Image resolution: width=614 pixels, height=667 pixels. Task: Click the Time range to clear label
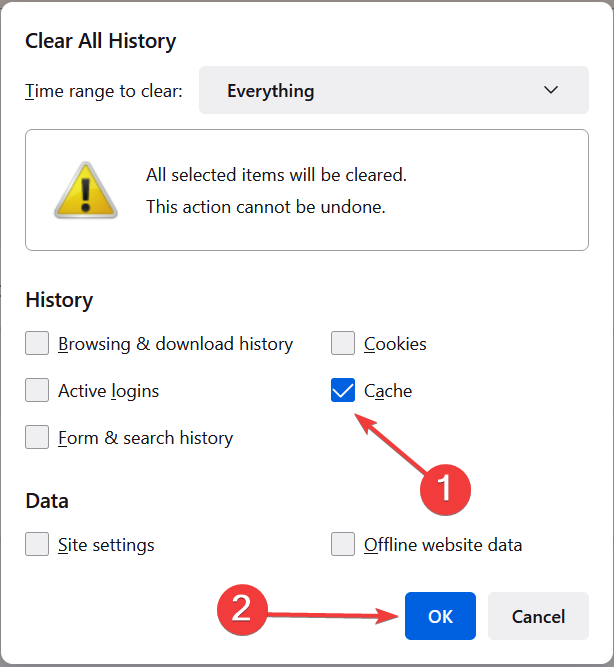103,91
